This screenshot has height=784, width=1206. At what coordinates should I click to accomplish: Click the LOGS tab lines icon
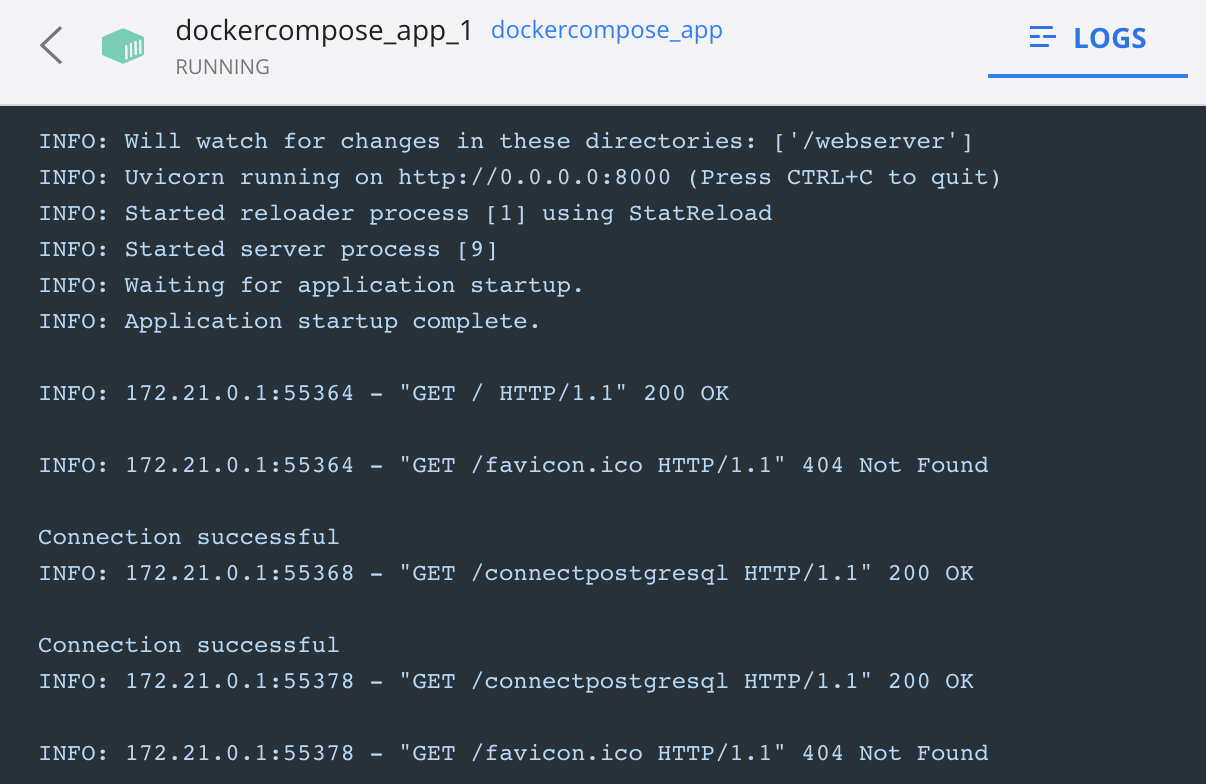click(1043, 39)
